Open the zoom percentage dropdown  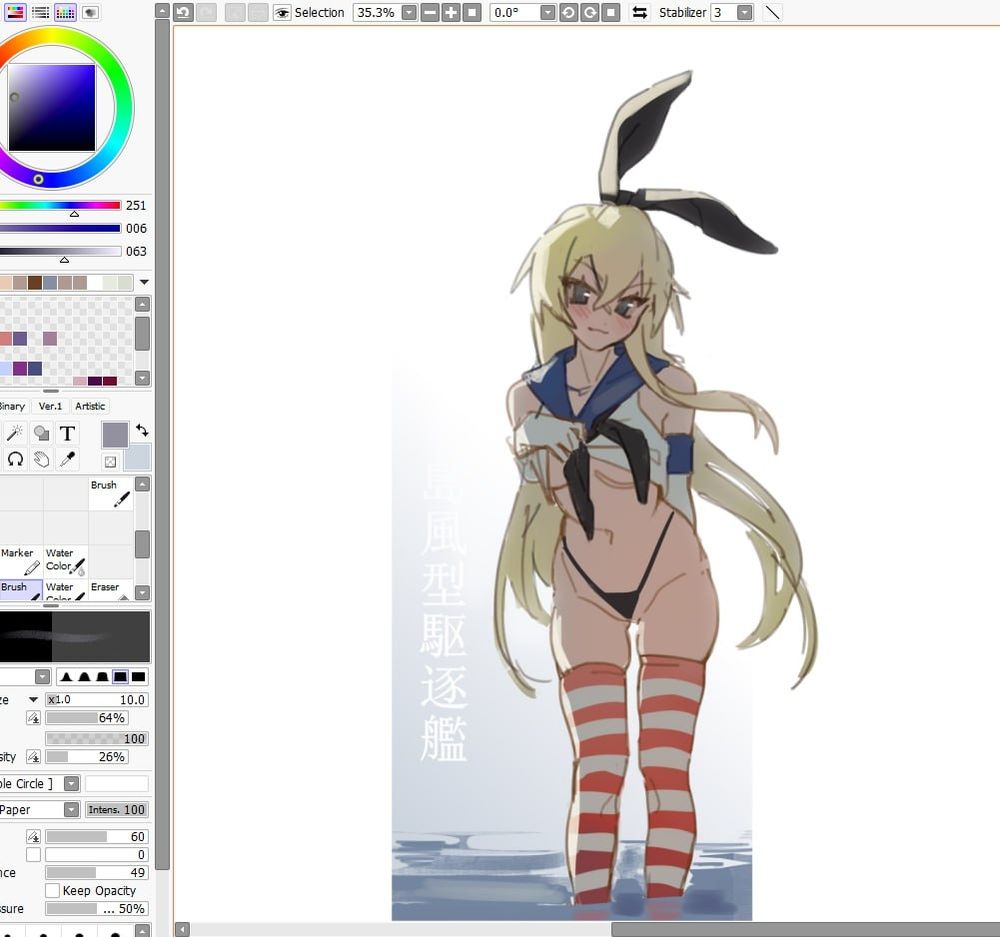coord(409,12)
